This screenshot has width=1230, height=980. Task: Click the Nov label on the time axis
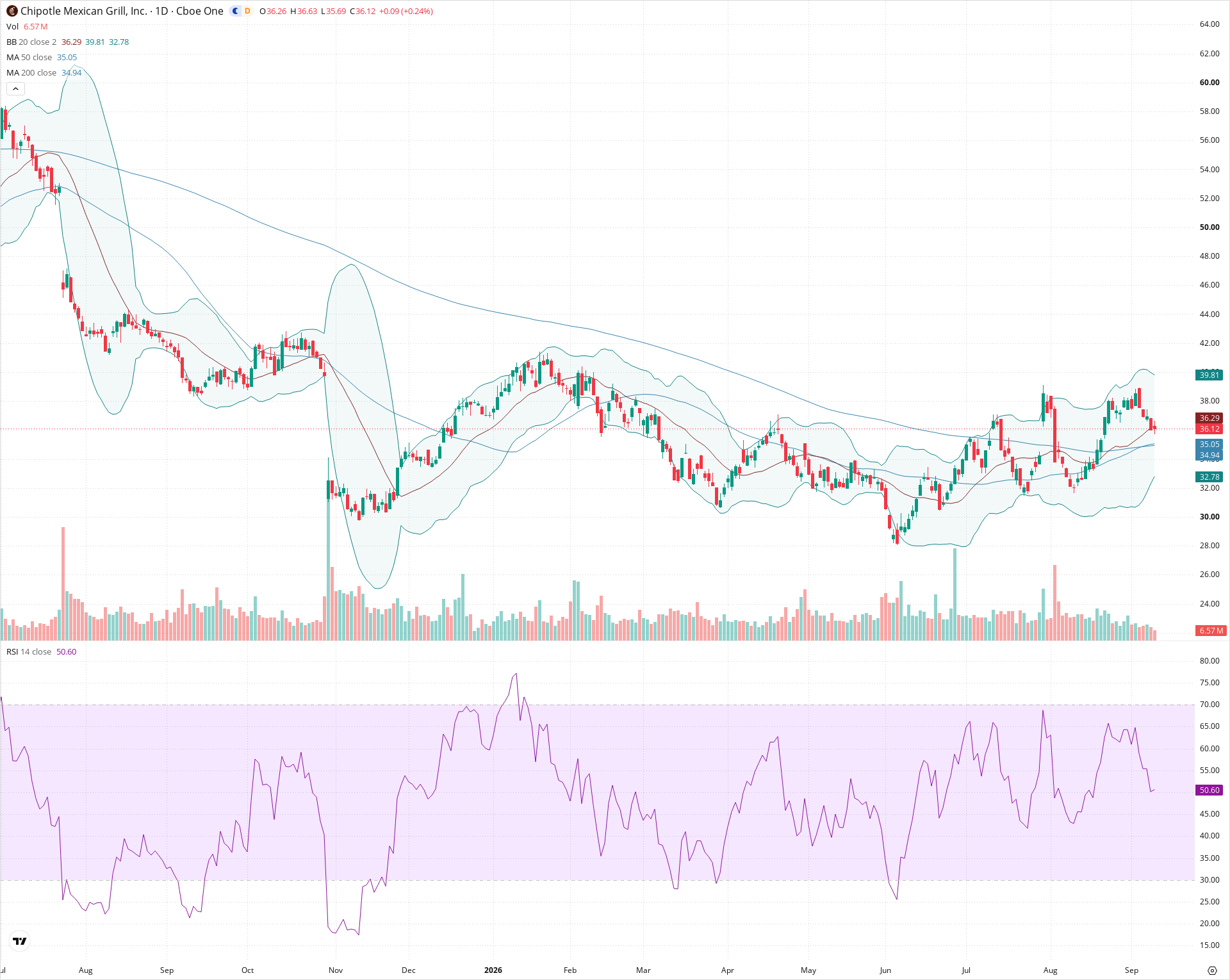(x=336, y=970)
